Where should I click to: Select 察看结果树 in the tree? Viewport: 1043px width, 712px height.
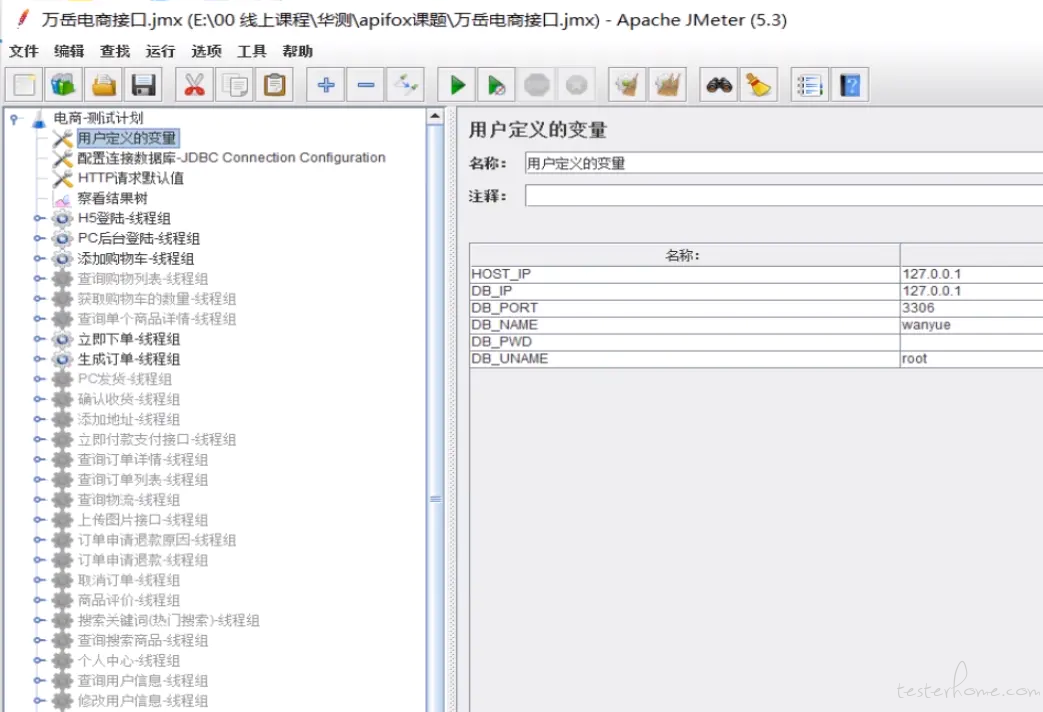pyautogui.click(x=112, y=198)
